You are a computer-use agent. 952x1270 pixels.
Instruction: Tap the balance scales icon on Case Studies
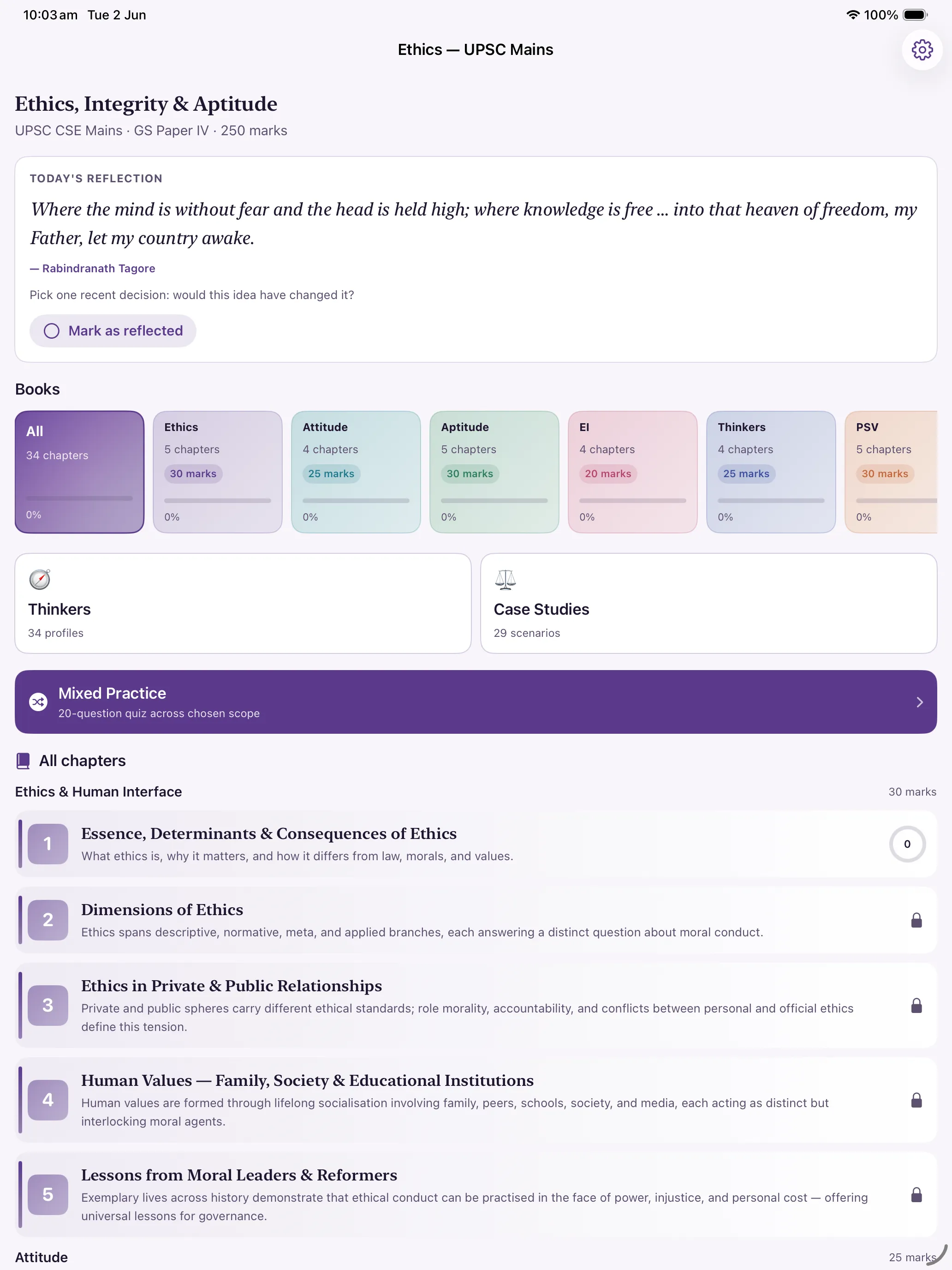(505, 579)
